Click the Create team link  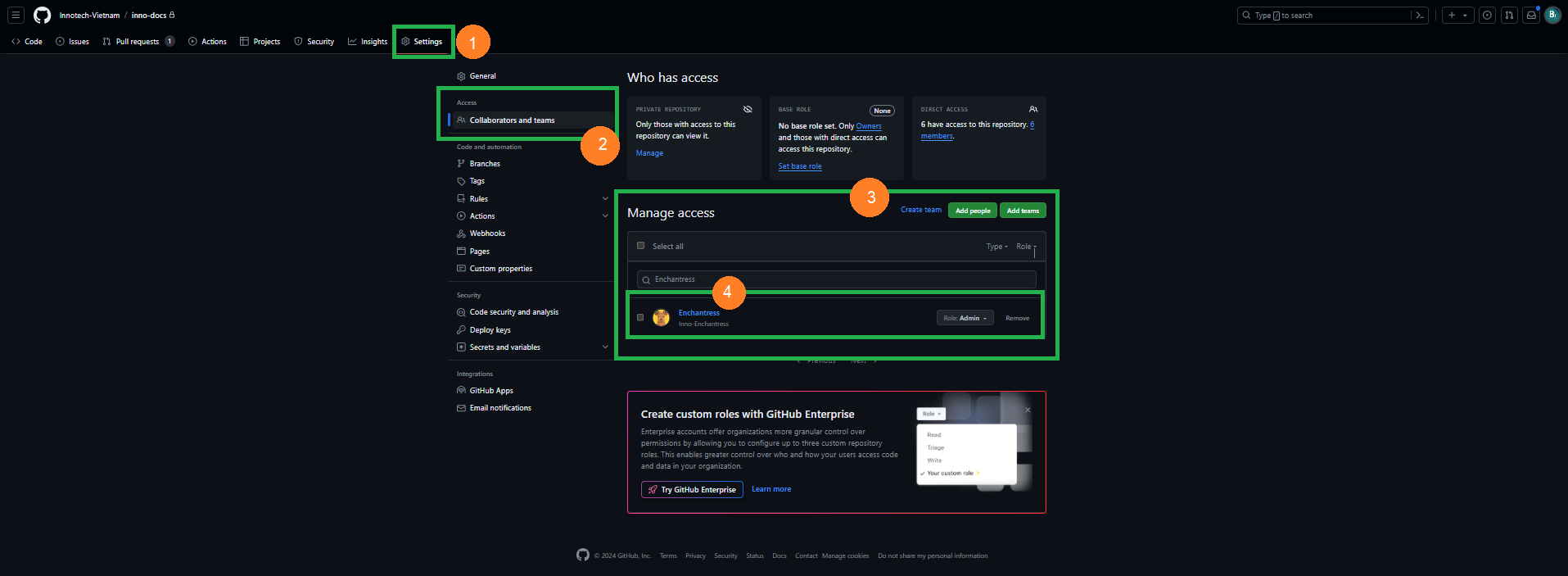(921, 210)
